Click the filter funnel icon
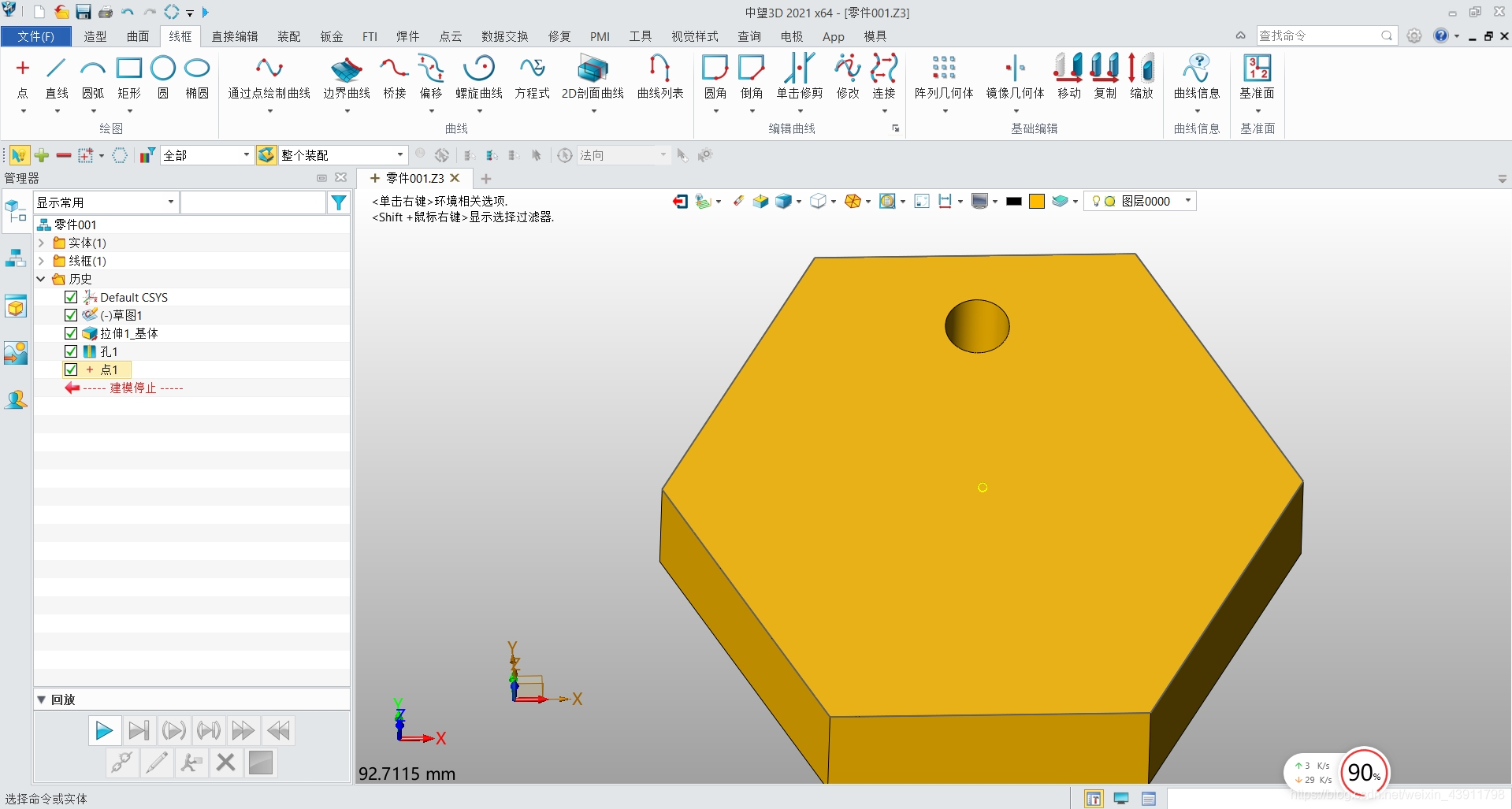The image size is (1512, 809). coord(339,202)
